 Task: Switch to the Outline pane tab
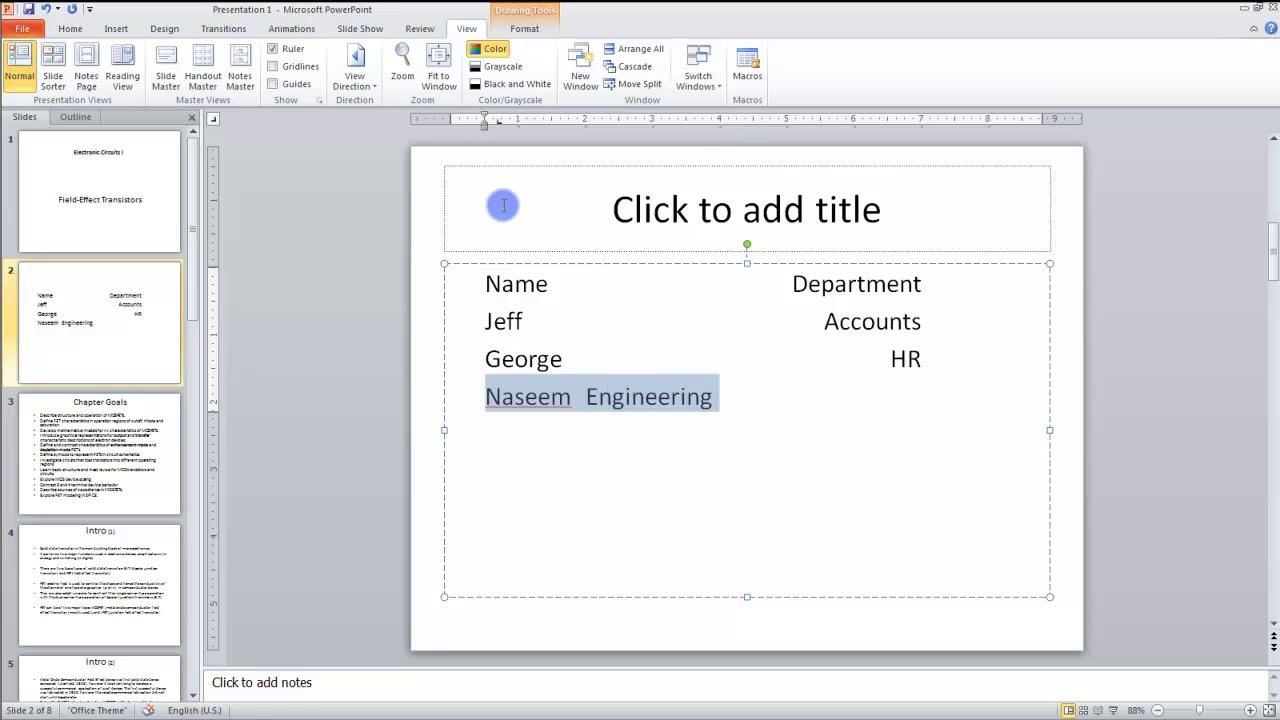tap(75, 117)
